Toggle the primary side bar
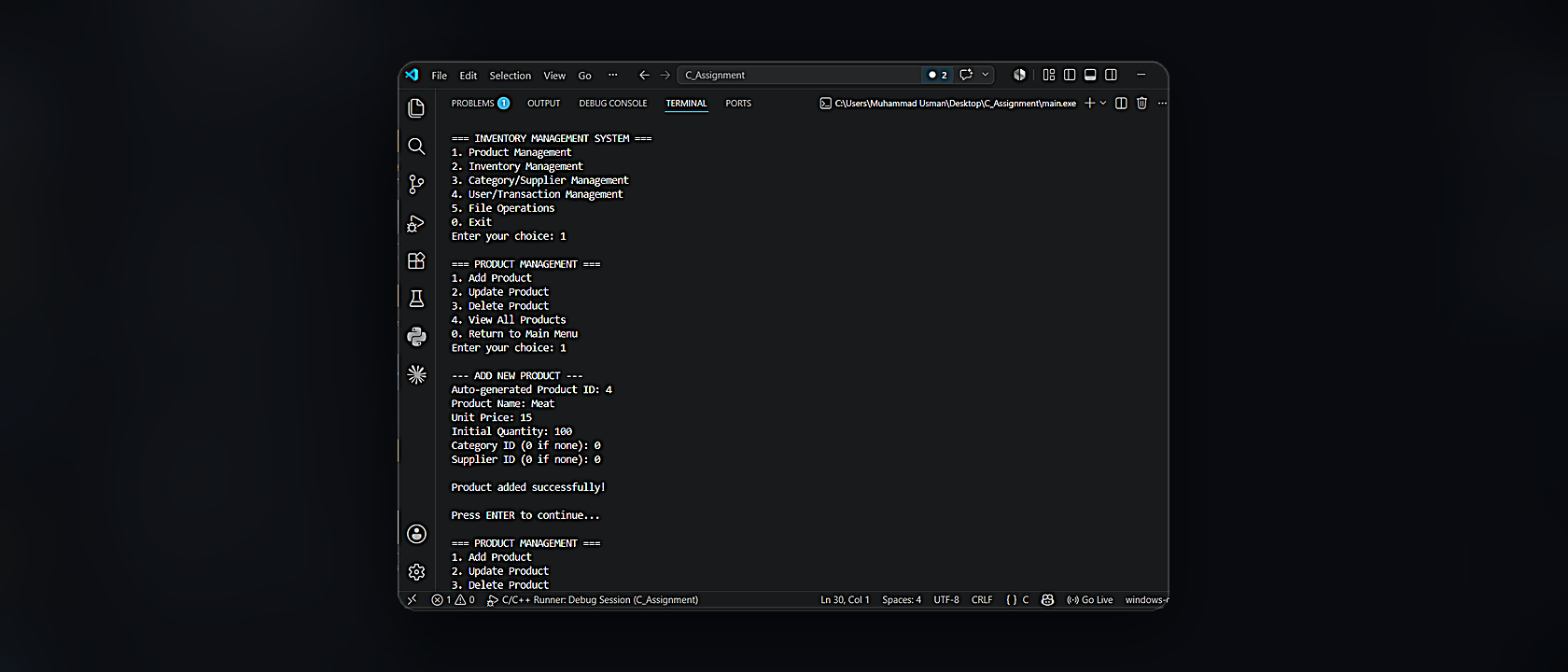Image resolution: width=1568 pixels, height=672 pixels. coord(1070,75)
